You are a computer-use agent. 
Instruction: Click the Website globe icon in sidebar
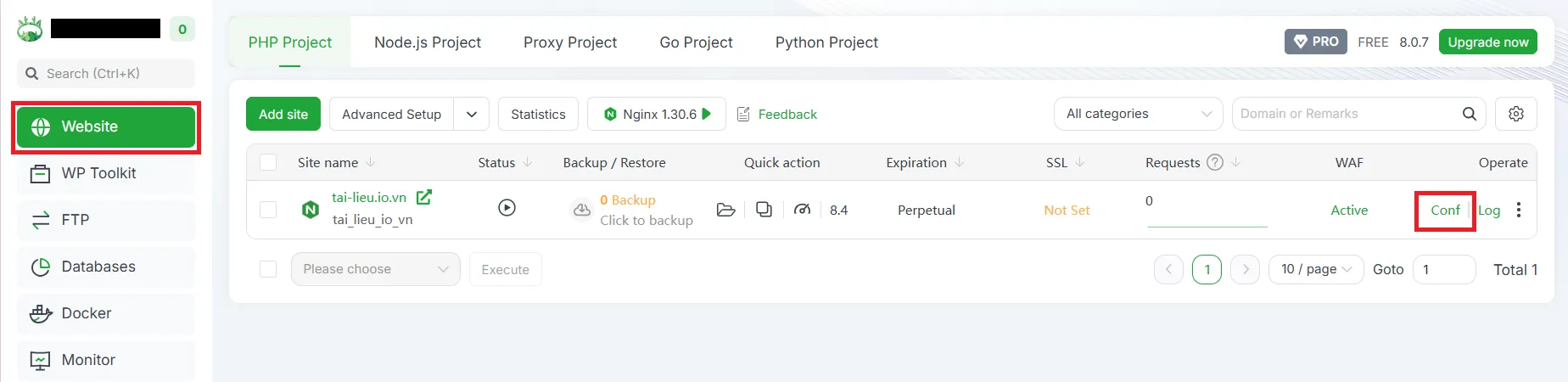[x=41, y=127]
